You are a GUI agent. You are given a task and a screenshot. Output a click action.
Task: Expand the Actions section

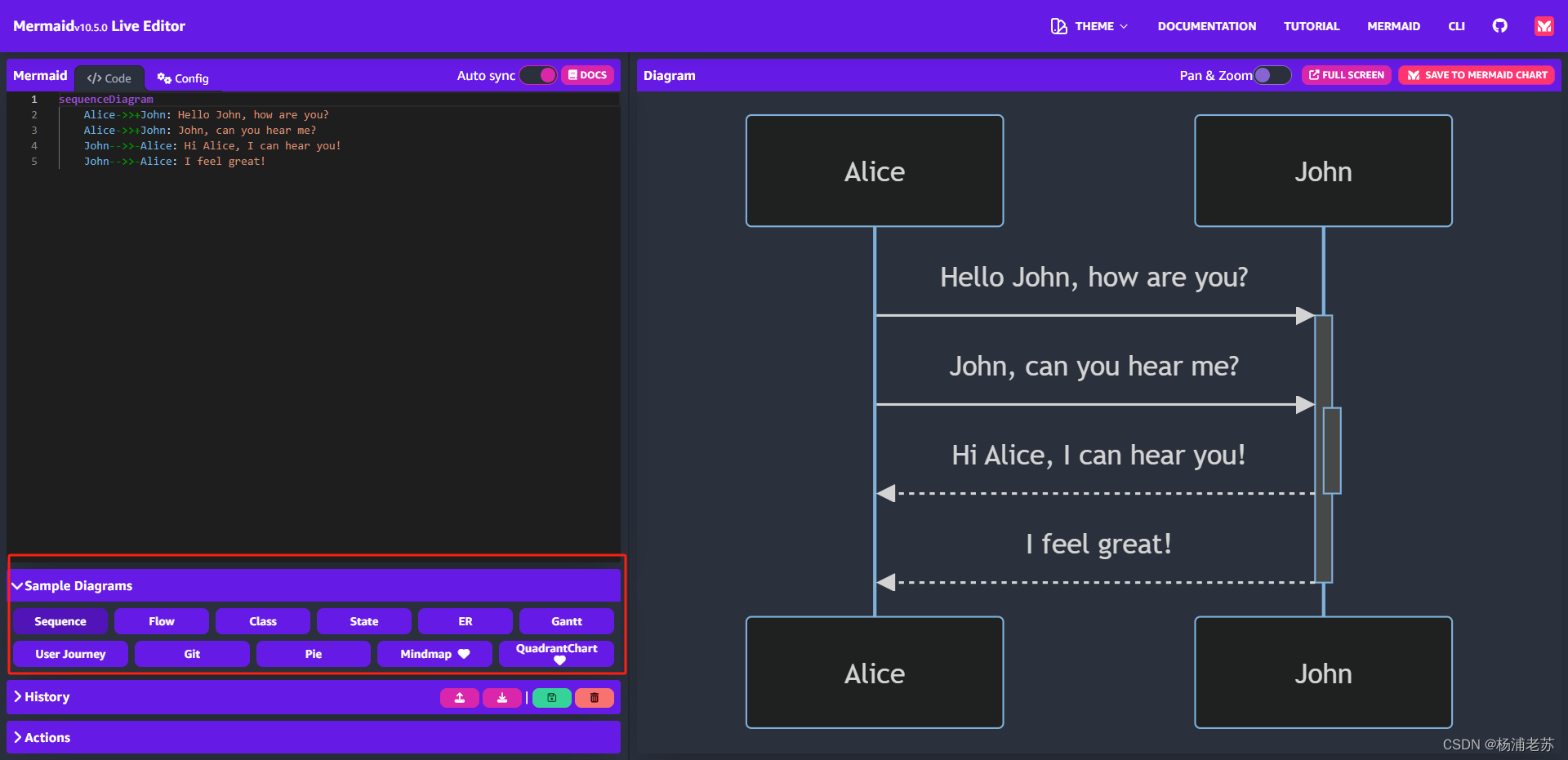(x=314, y=737)
